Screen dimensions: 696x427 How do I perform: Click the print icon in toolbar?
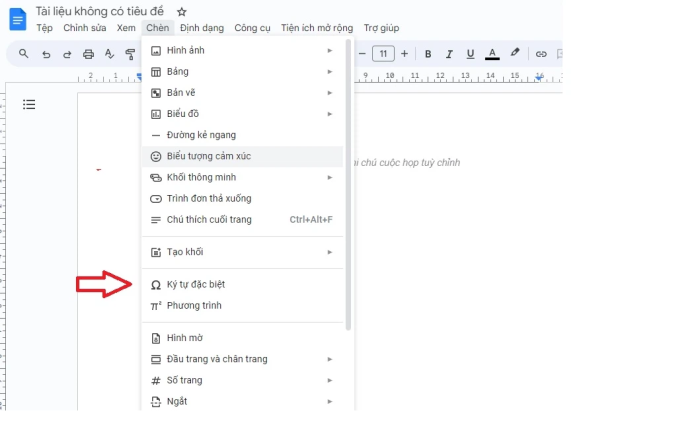point(88,54)
